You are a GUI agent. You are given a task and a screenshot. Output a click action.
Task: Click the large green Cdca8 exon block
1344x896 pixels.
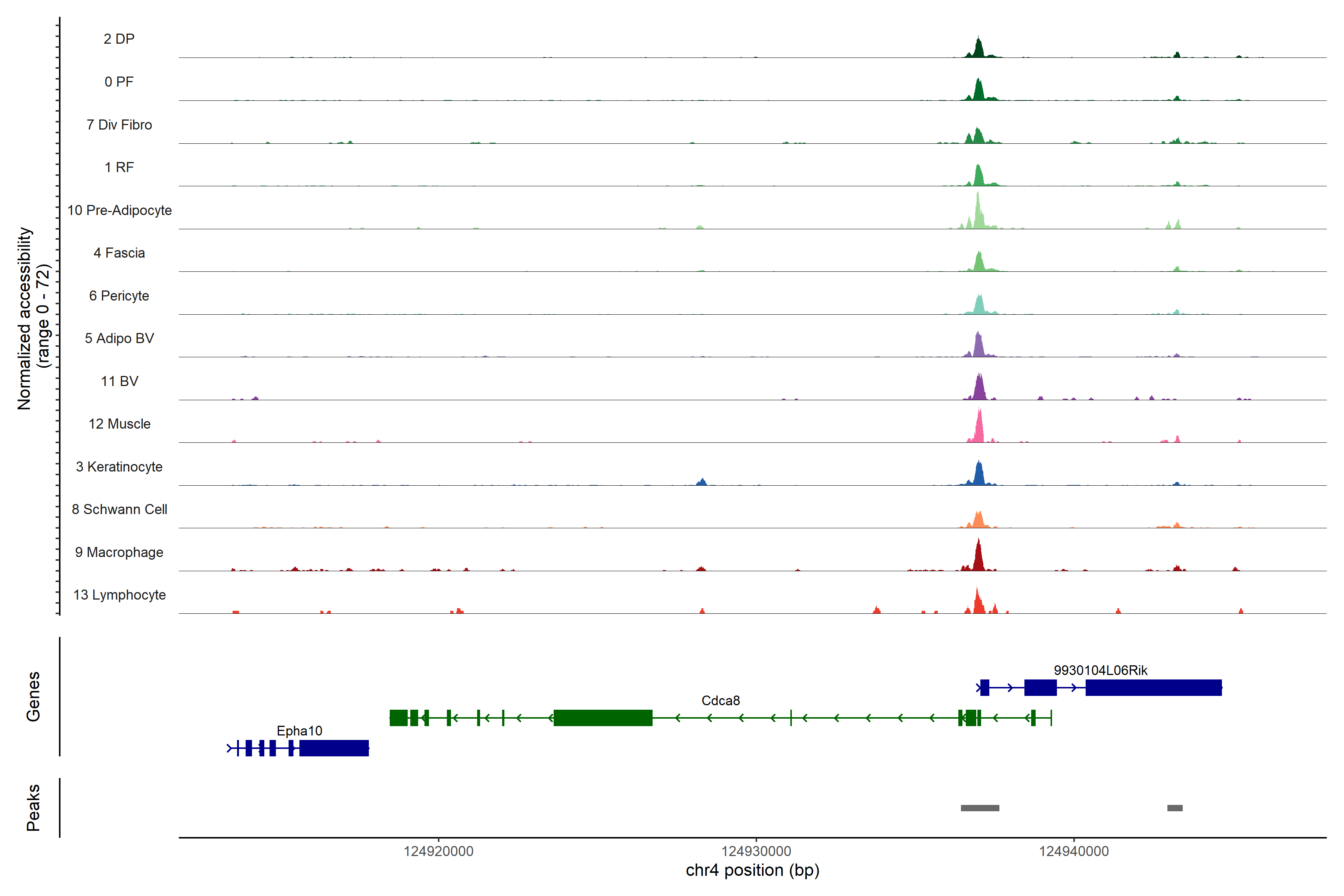(x=602, y=718)
